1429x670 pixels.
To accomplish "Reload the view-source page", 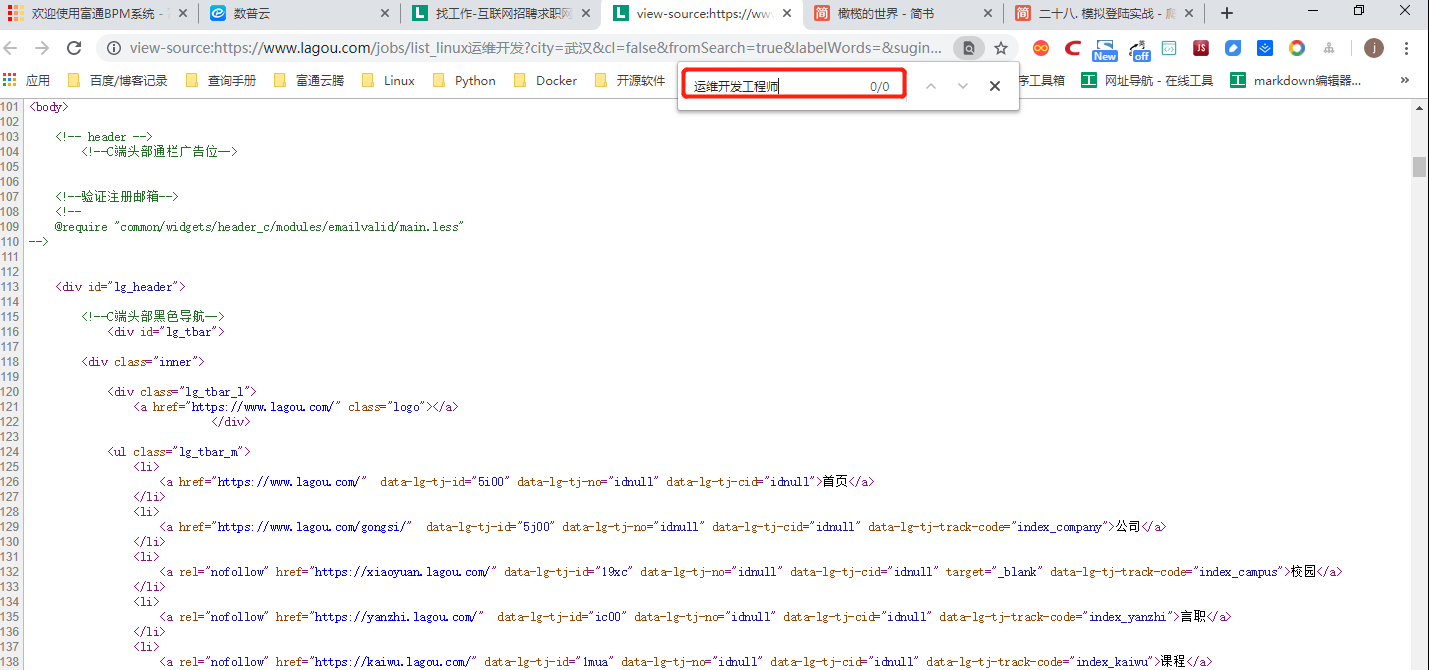I will pos(74,48).
